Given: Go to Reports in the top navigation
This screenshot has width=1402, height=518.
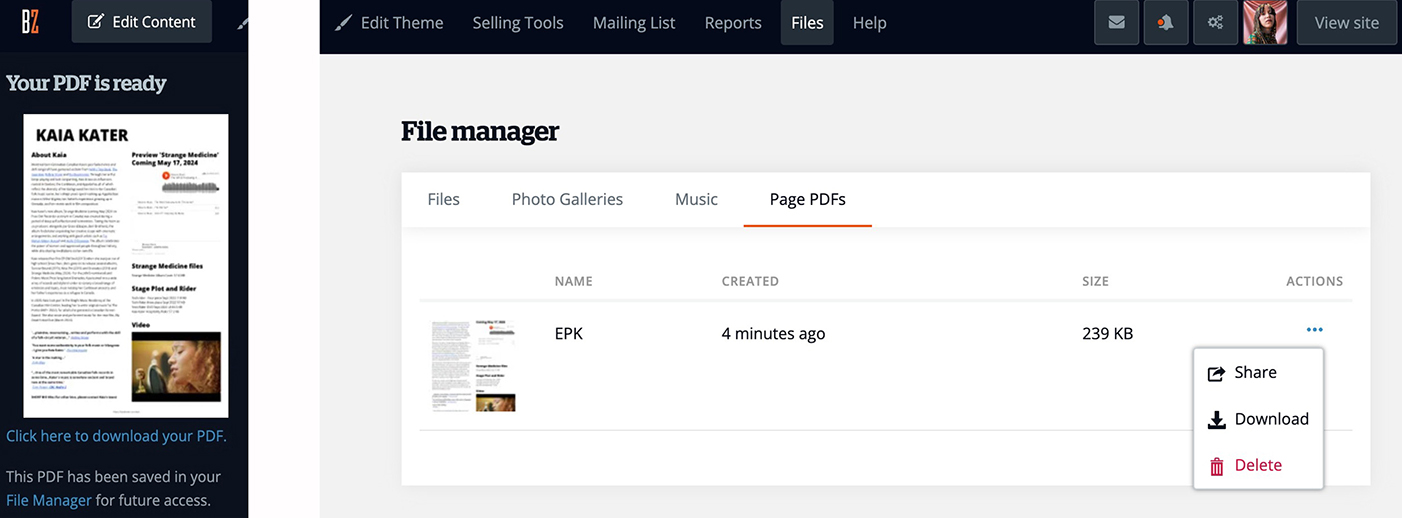Looking at the screenshot, I should 733,22.
